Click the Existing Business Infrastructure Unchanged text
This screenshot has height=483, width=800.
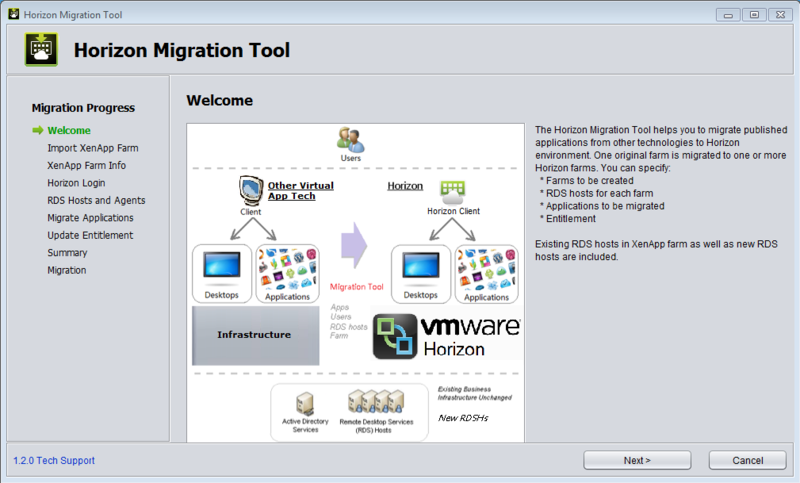point(474,393)
